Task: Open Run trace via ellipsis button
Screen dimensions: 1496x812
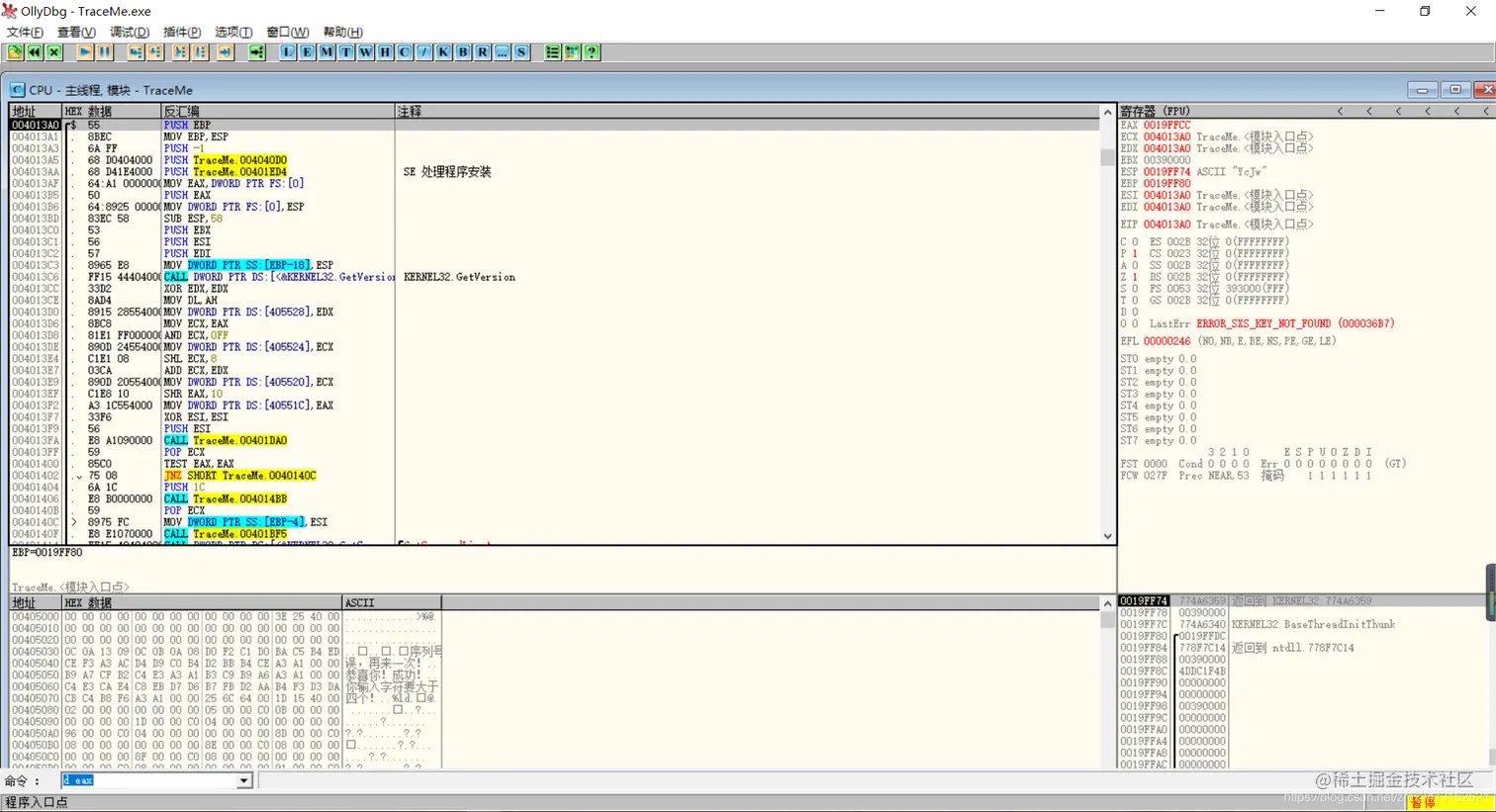Action: (503, 52)
